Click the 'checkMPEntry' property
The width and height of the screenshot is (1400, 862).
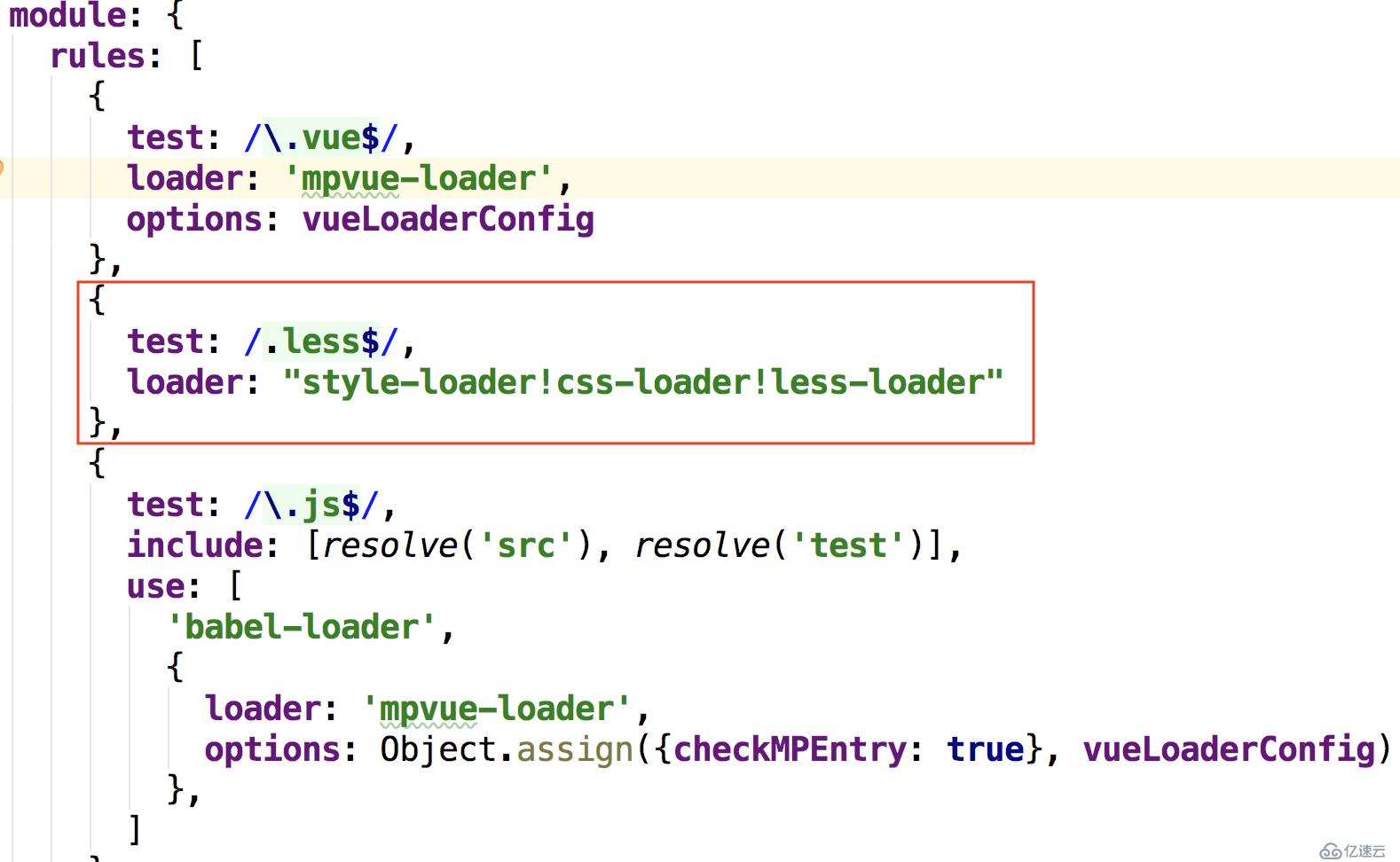pyautogui.click(x=790, y=749)
